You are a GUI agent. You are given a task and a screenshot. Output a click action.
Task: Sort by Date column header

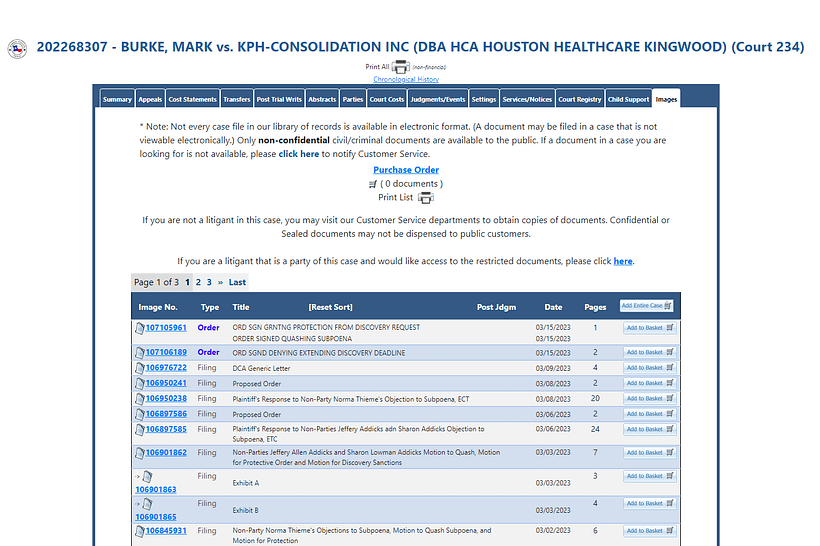[x=553, y=307]
